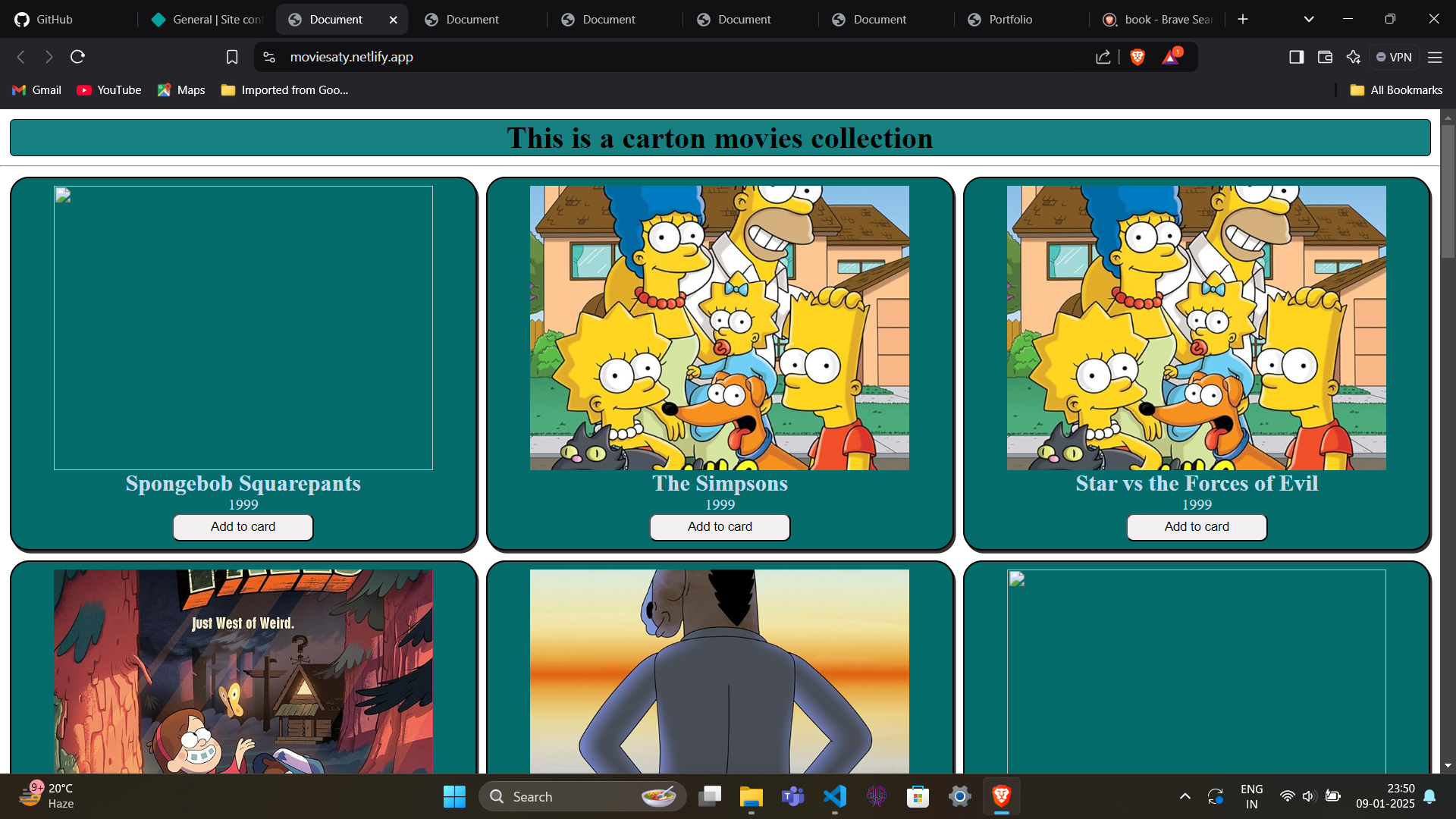The image size is (1456, 819).
Task: Open site settings icon in address bar
Action: tap(269, 57)
